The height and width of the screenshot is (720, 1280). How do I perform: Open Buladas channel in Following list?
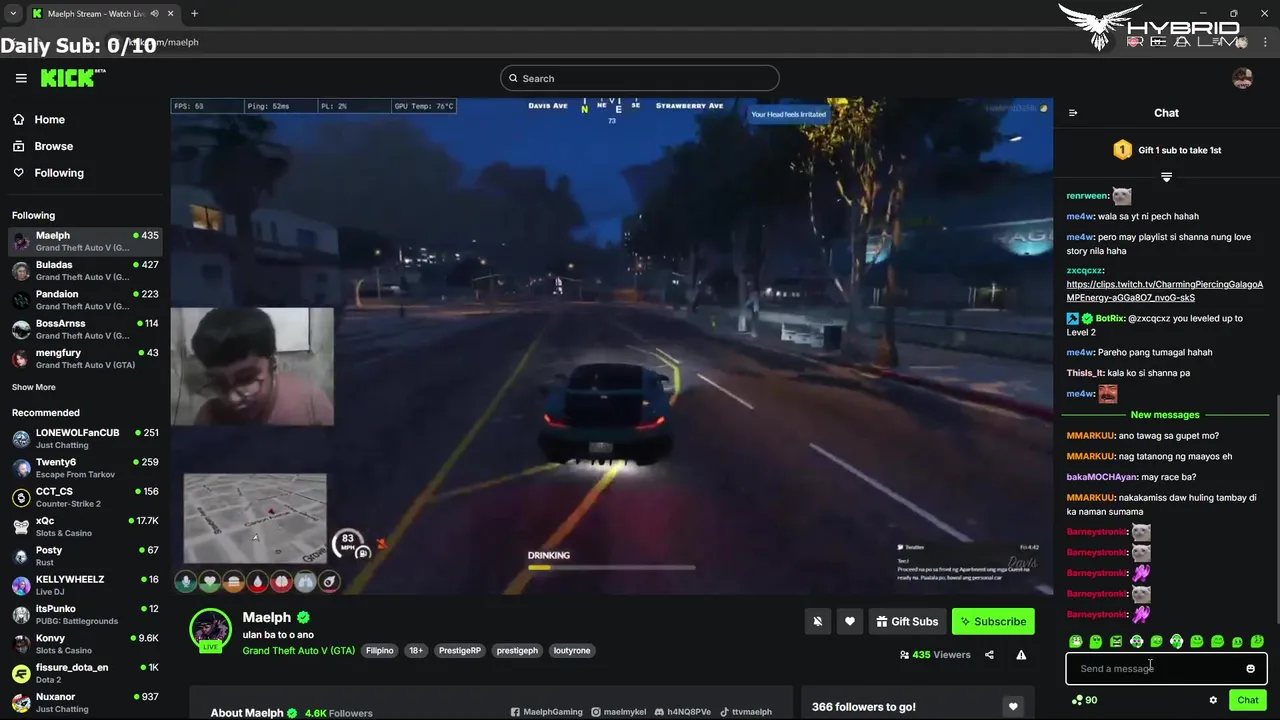tap(85, 271)
